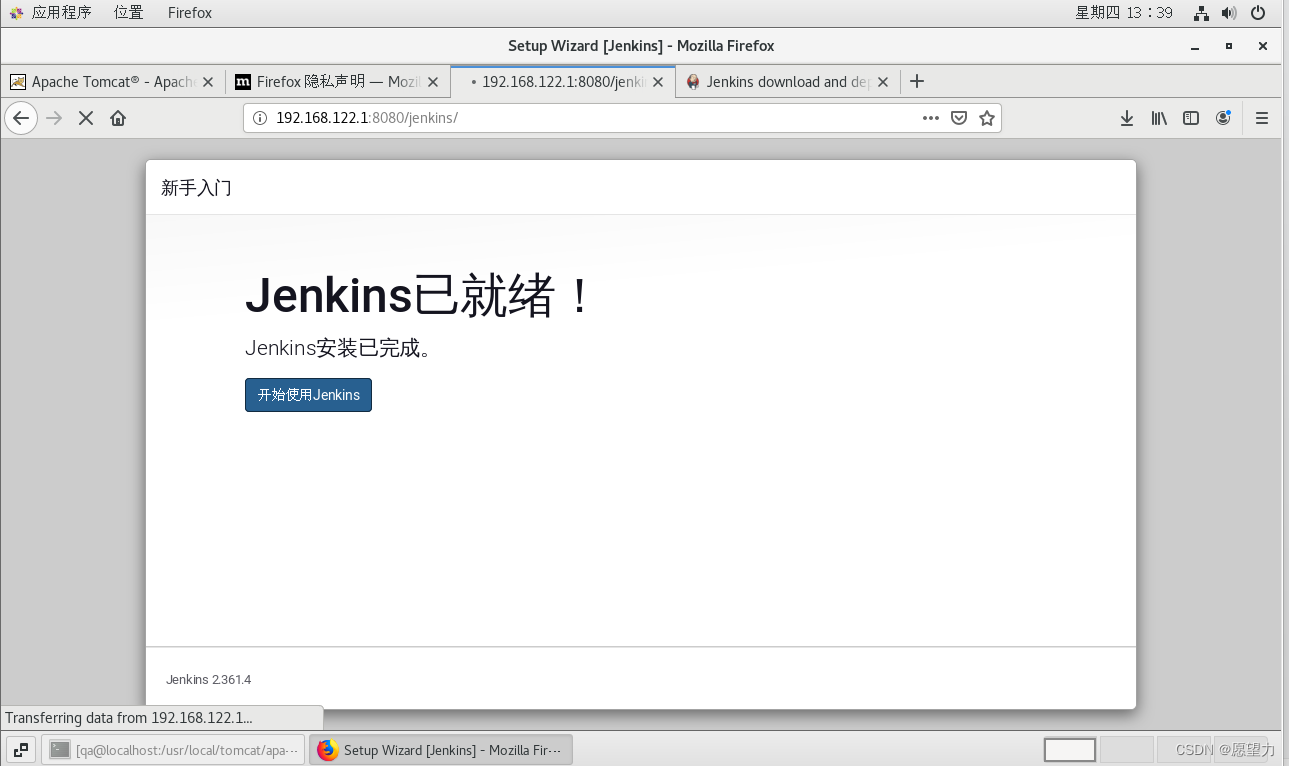1289x766 pixels.
Task: Go to Firefox home page icon
Action: tap(118, 118)
